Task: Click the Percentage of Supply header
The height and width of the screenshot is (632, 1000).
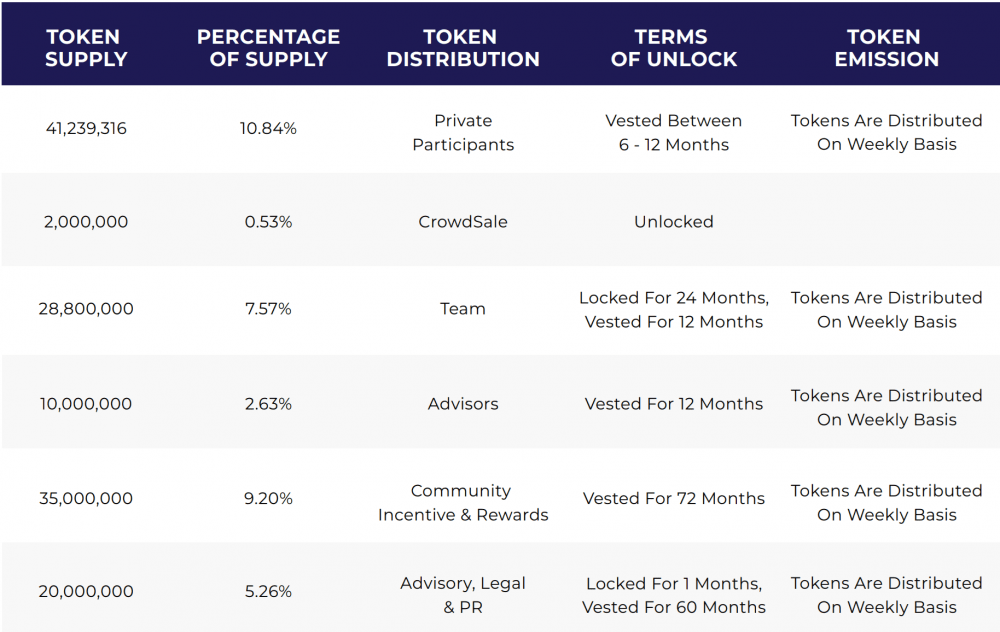Action: coord(268,48)
